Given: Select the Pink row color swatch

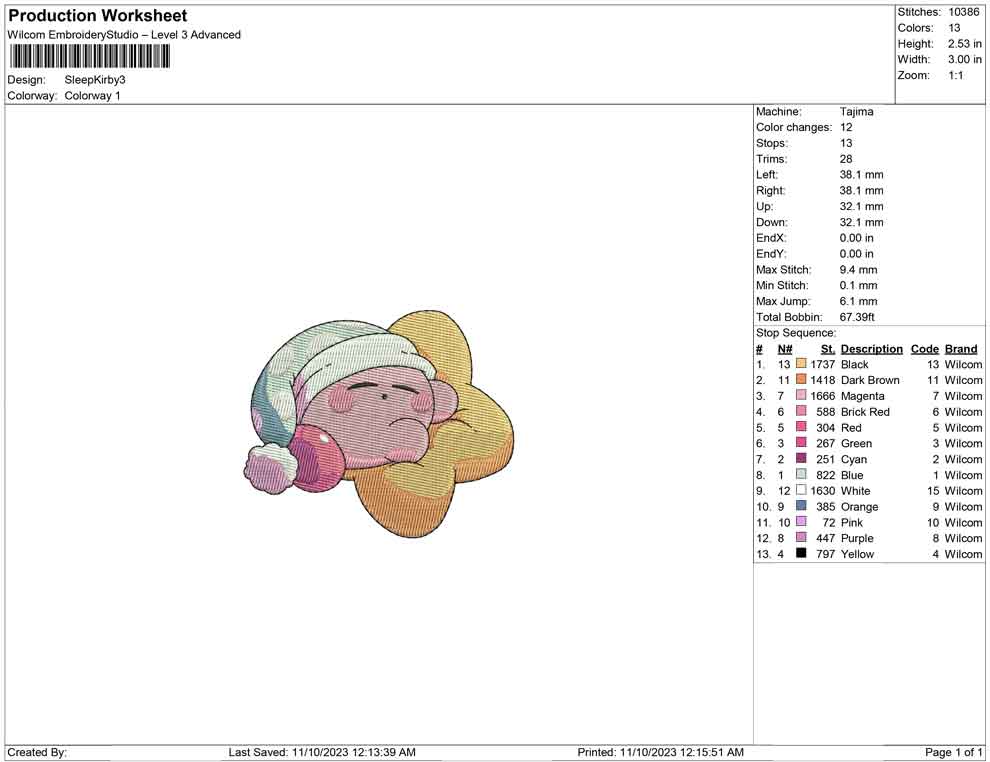Looking at the screenshot, I should [x=801, y=521].
